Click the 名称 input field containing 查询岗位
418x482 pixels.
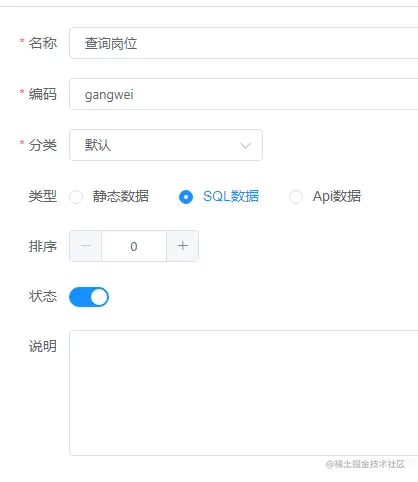[x=244, y=43]
